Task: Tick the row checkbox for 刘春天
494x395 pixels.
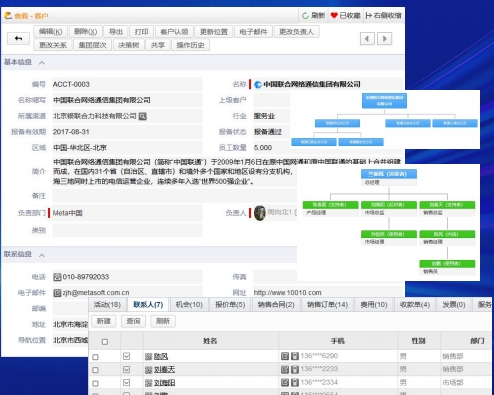Action: [95, 370]
